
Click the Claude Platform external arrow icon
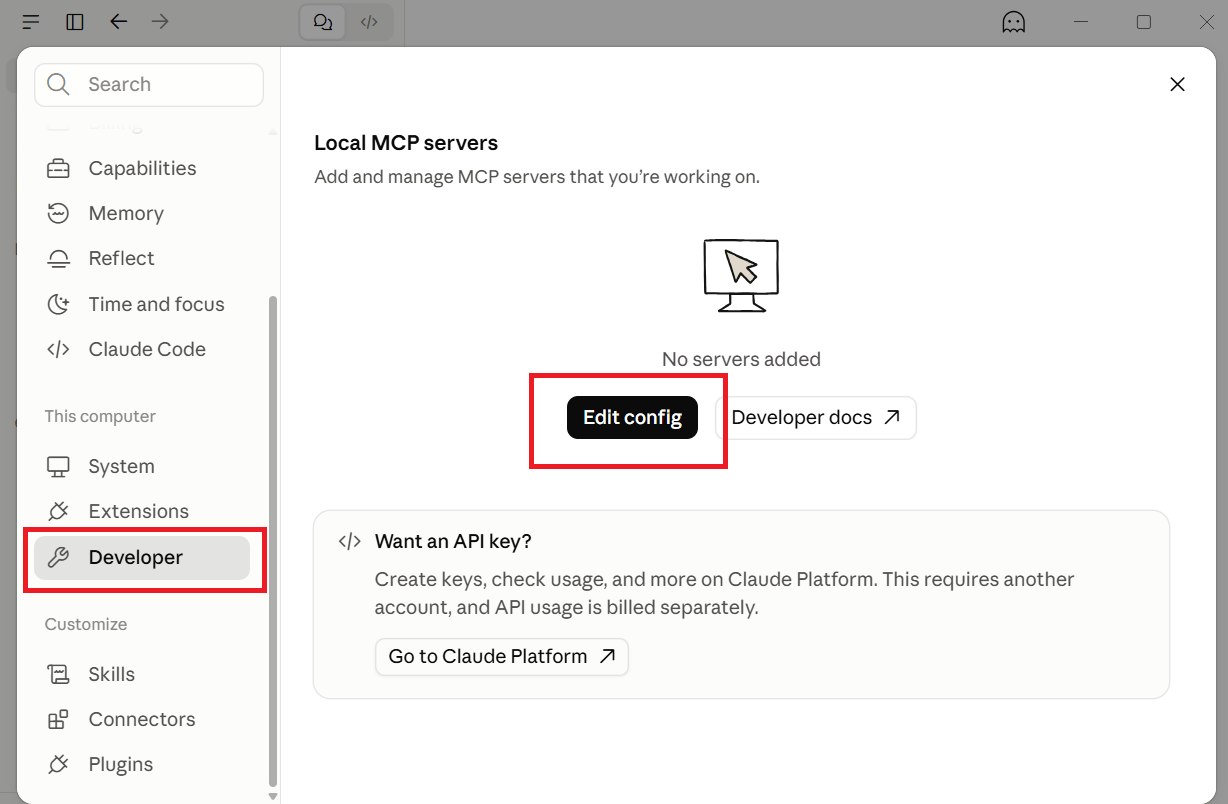tap(607, 657)
